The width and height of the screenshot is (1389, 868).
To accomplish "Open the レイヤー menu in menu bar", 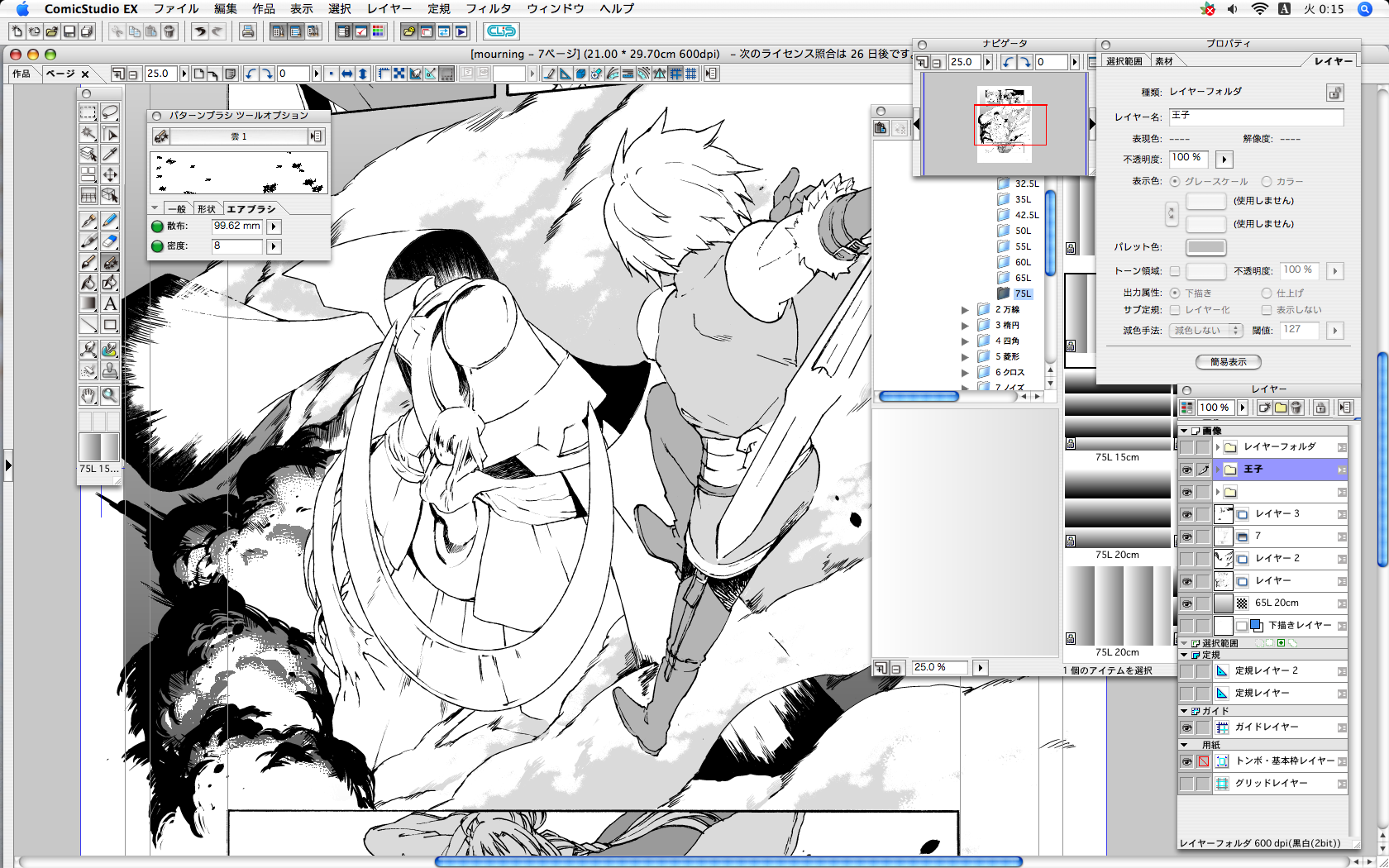I will (x=389, y=8).
